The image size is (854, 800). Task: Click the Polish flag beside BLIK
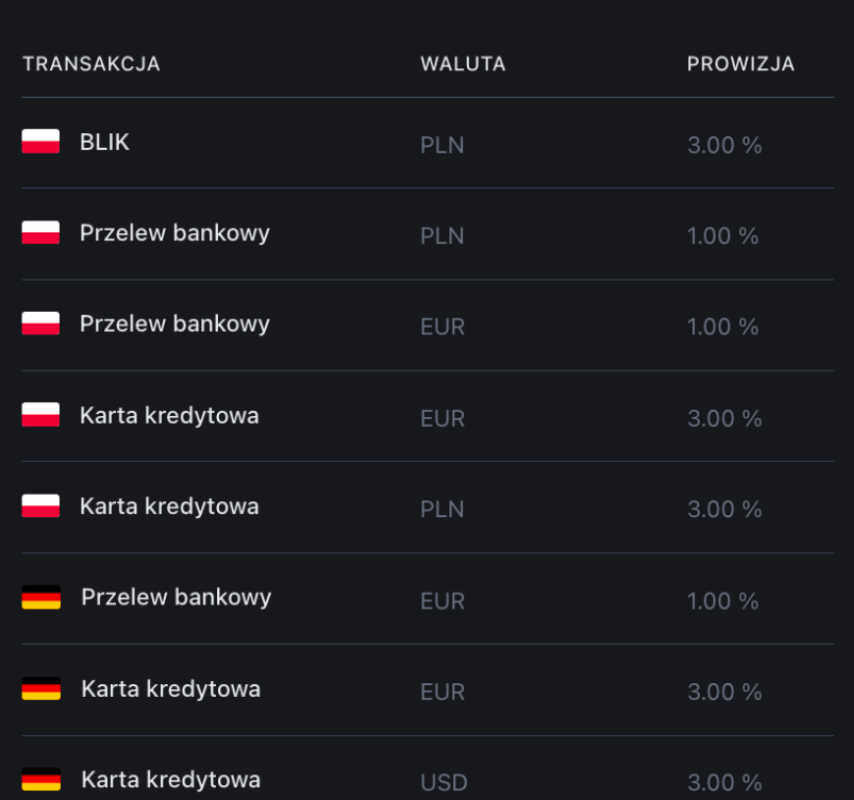[x=41, y=142]
